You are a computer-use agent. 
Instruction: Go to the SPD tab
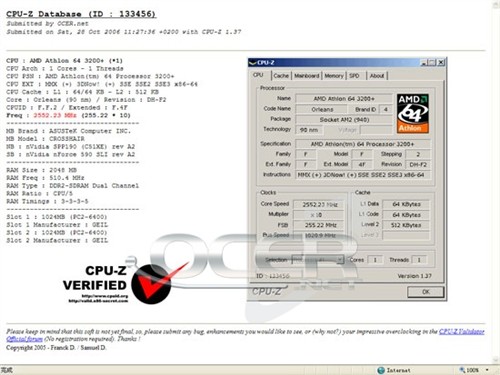(x=354, y=76)
